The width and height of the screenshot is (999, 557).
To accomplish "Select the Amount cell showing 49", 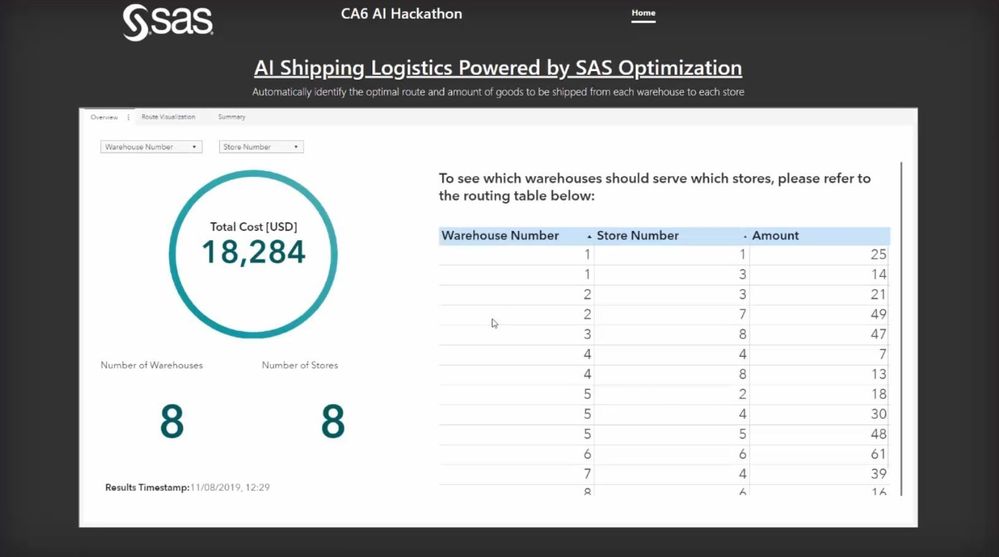I will point(819,314).
